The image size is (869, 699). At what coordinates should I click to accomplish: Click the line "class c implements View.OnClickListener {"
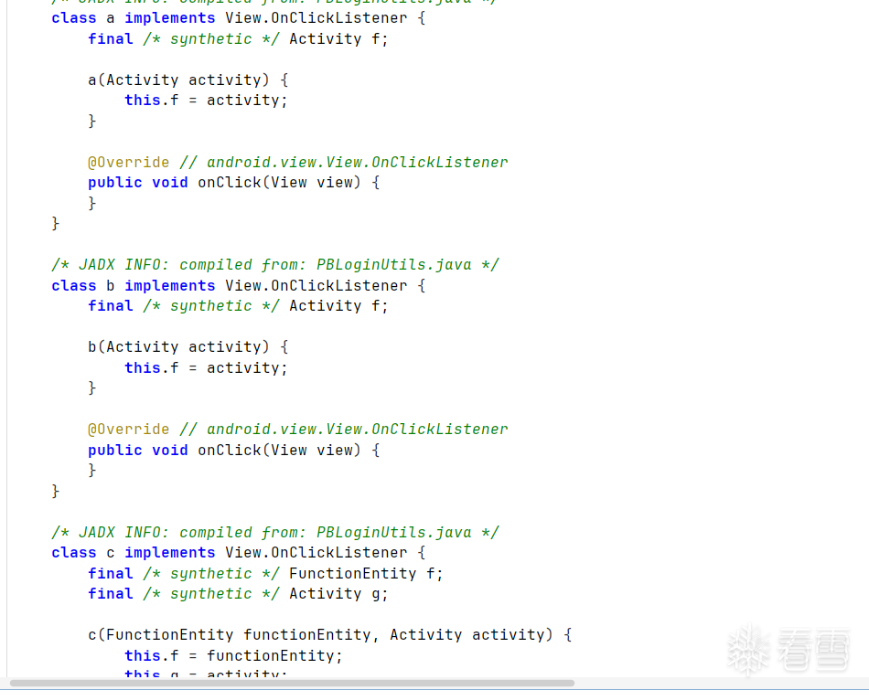[x=238, y=553]
